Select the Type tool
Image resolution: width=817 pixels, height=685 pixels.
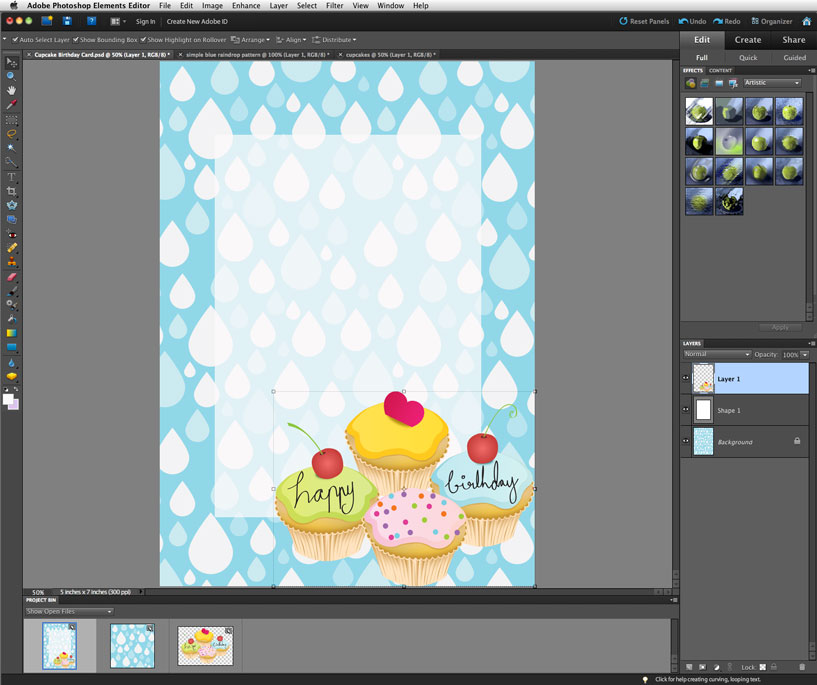(11, 177)
